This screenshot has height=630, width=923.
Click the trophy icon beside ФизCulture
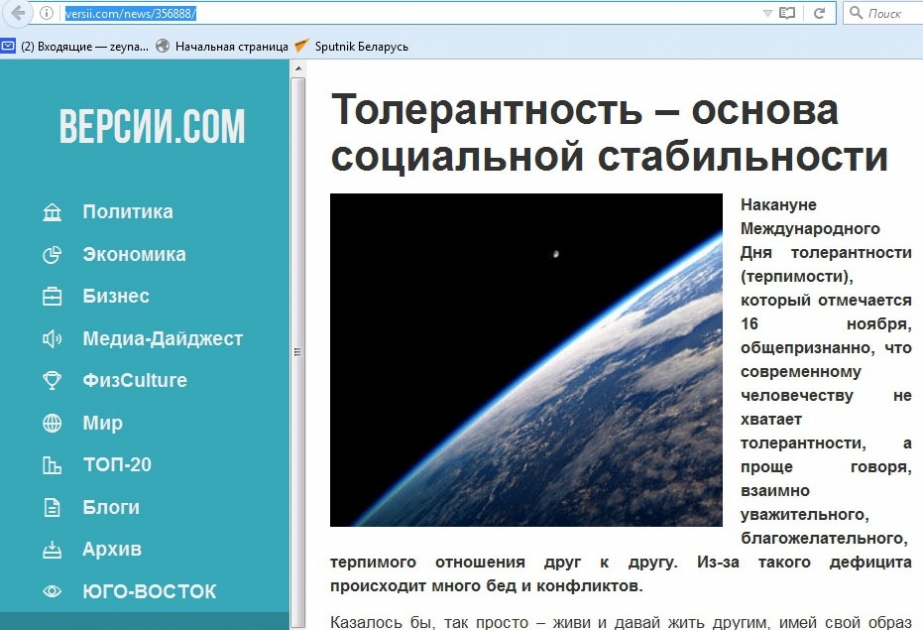[x=52, y=380]
